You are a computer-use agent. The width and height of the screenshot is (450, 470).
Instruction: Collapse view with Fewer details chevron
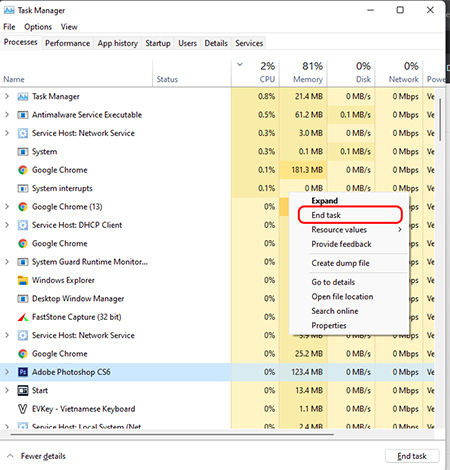10,456
